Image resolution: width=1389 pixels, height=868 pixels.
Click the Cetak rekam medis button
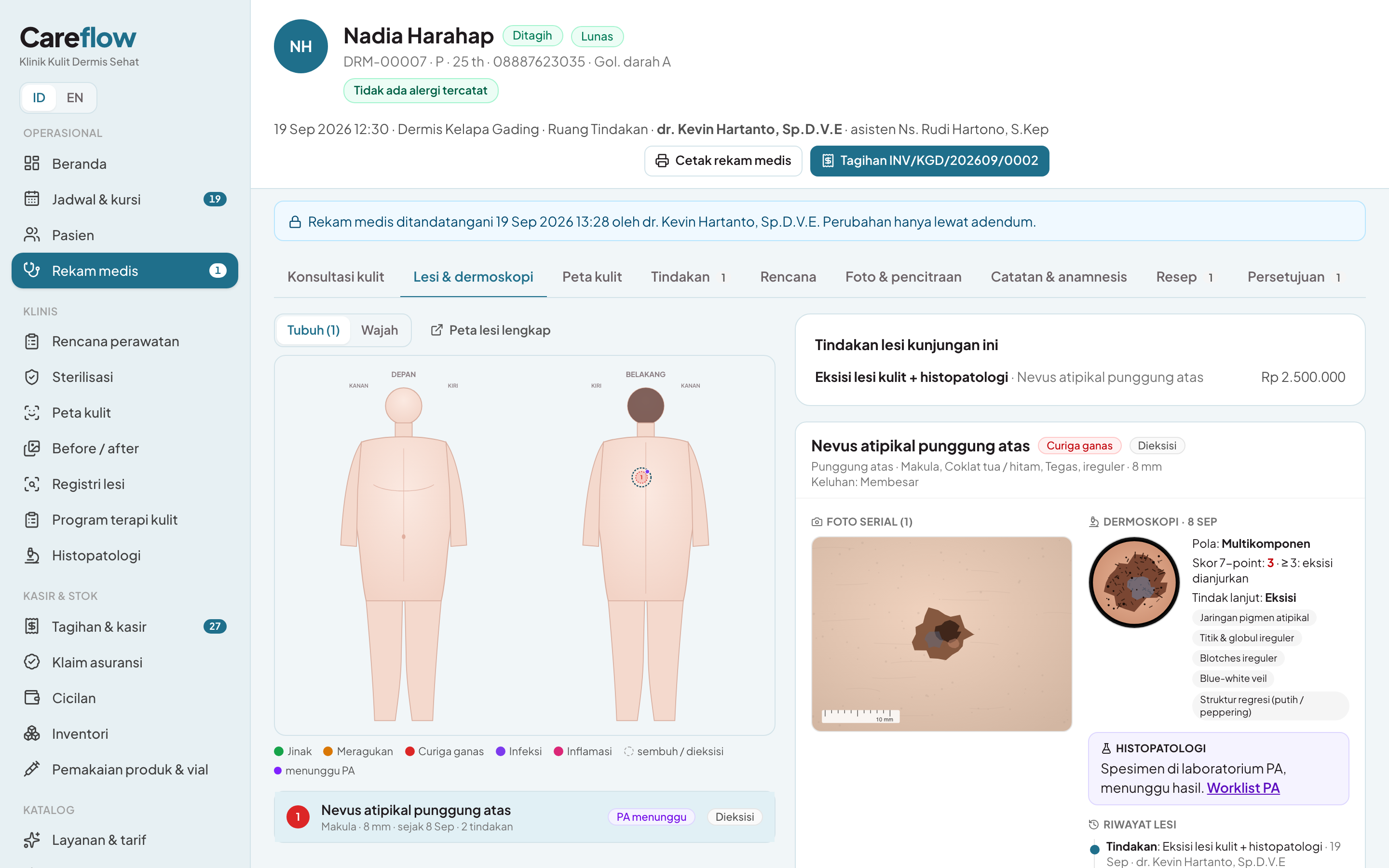pos(723,161)
